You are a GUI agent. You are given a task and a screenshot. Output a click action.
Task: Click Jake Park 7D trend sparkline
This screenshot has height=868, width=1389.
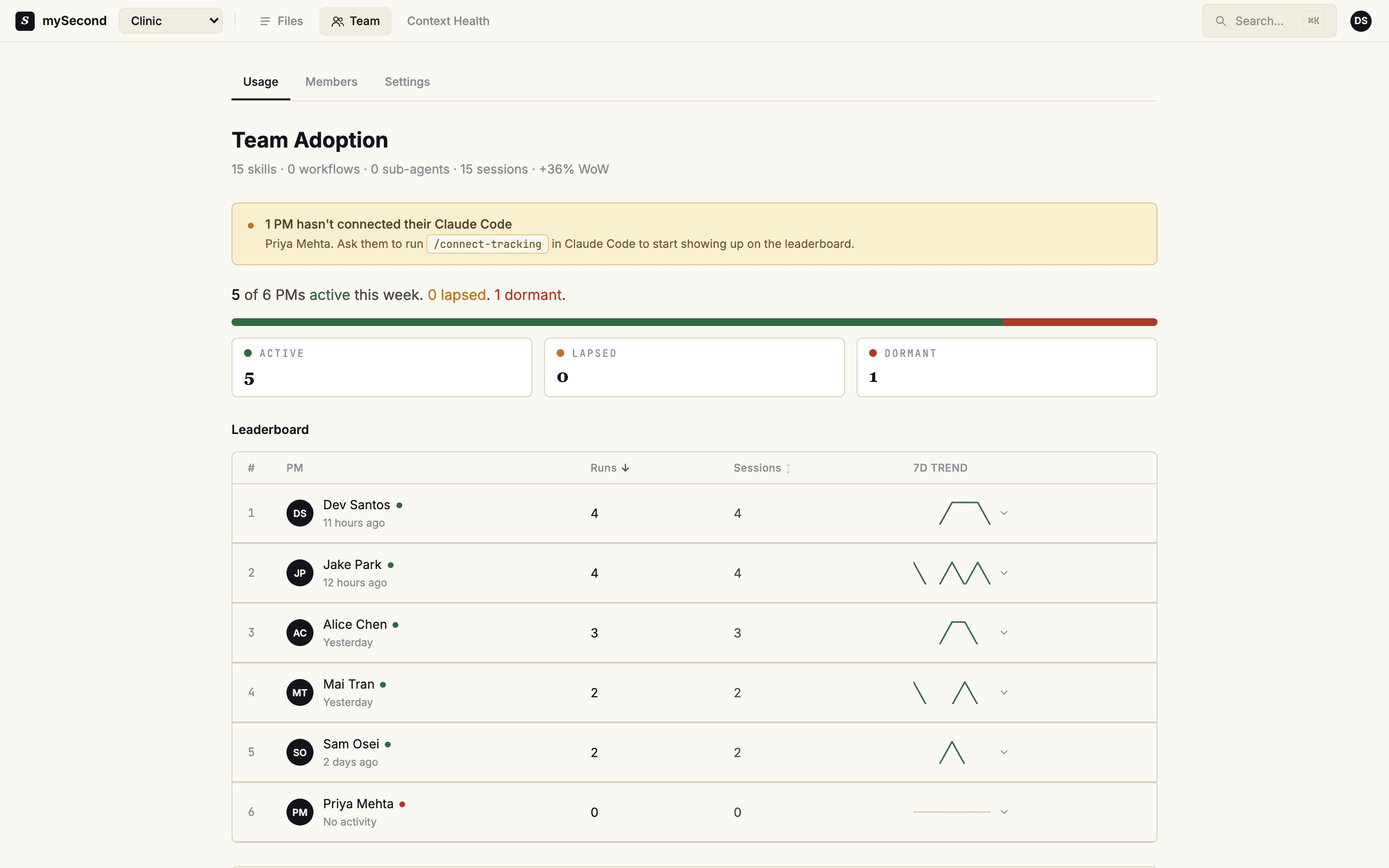tap(952, 573)
